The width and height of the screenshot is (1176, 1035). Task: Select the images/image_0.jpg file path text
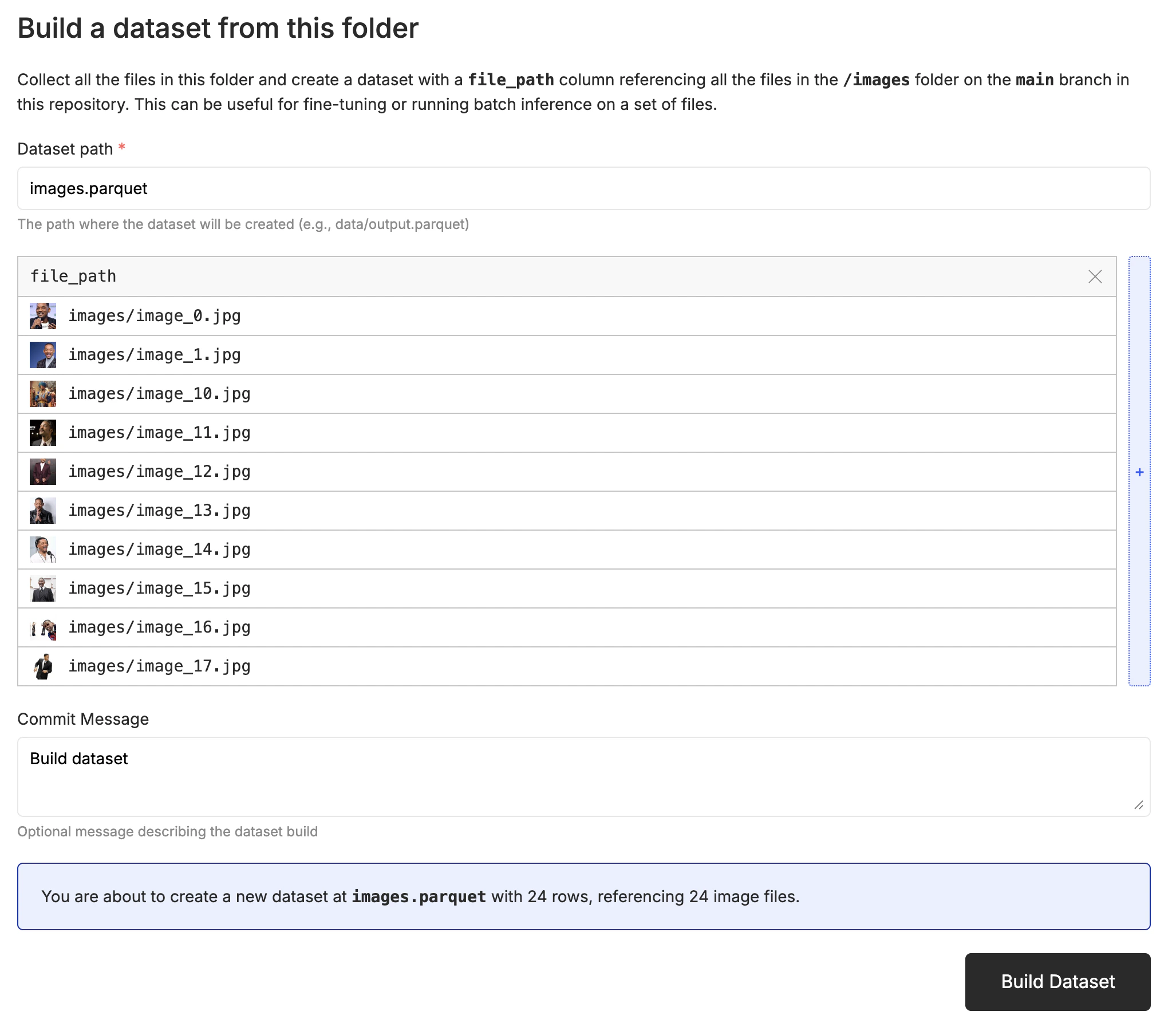(155, 315)
